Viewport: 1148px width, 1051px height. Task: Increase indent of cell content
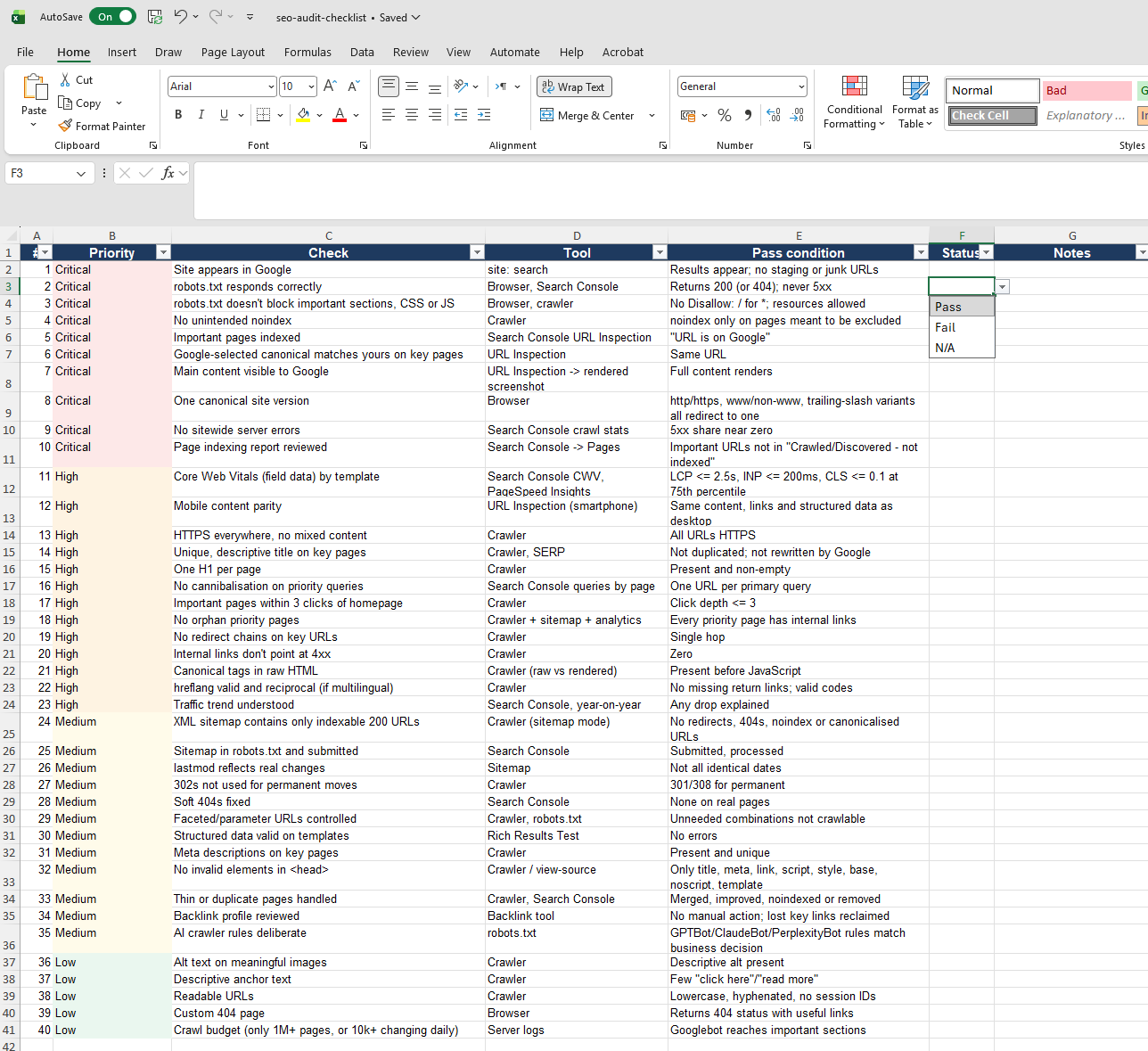pos(484,115)
